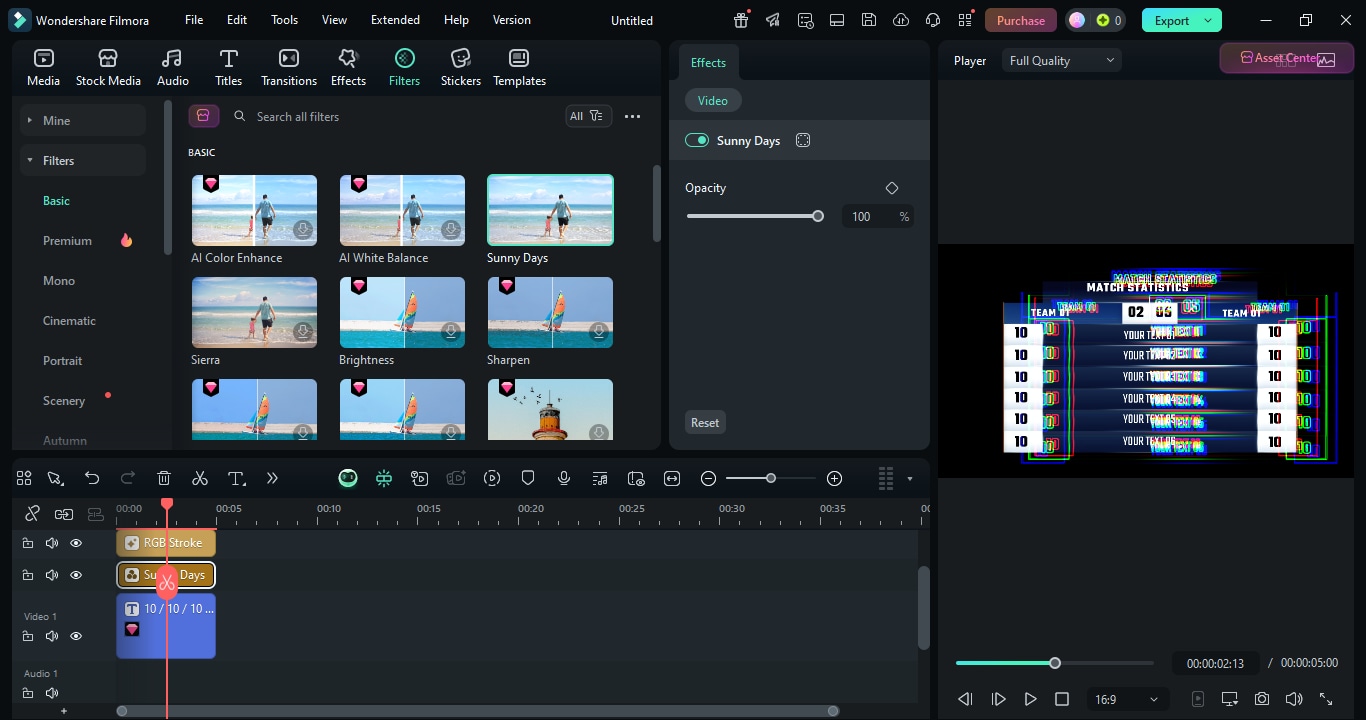Image resolution: width=1366 pixels, height=720 pixels.
Task: Open the Extended menu
Action: point(395,20)
